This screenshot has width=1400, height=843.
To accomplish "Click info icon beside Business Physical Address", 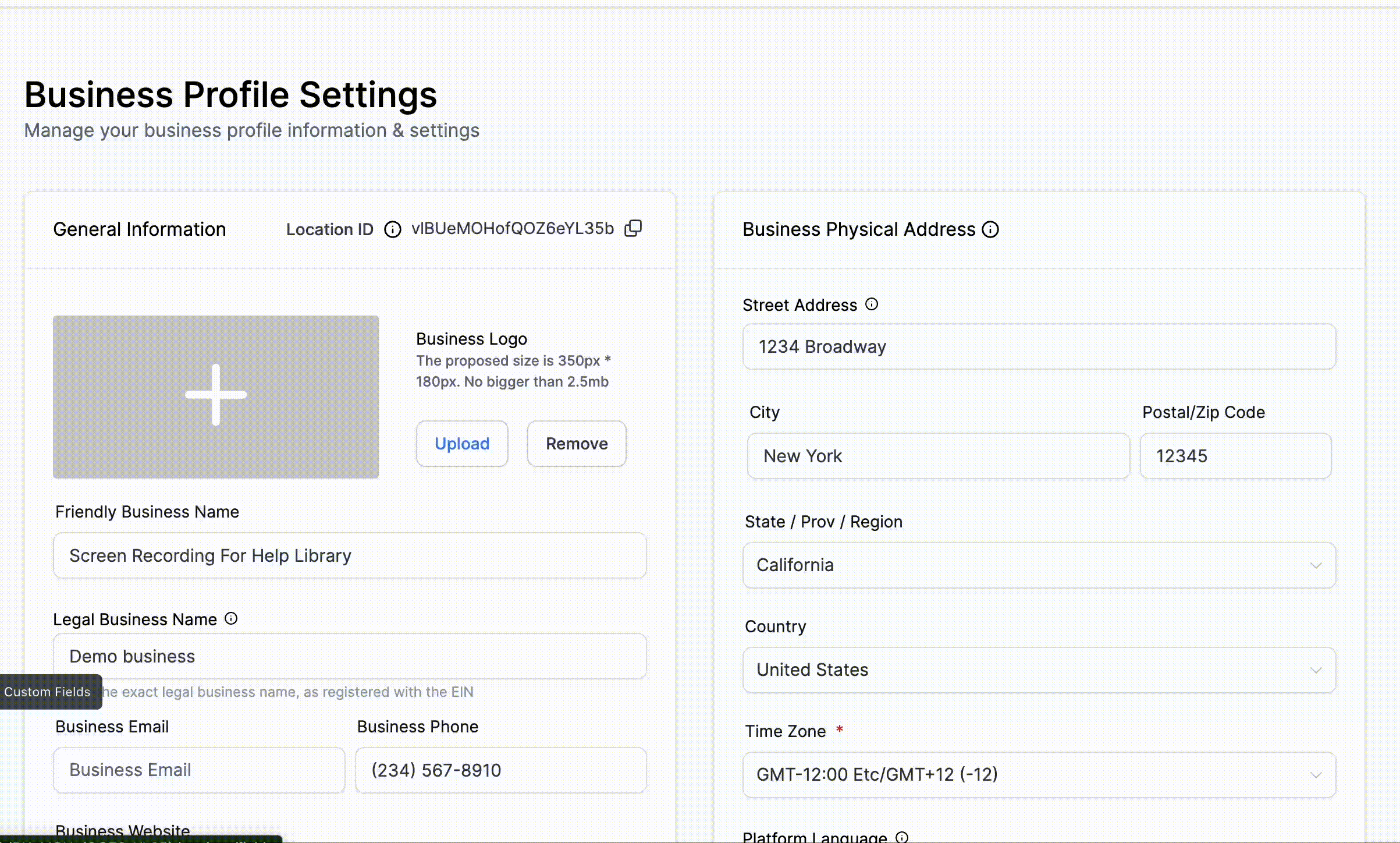I will pyautogui.click(x=990, y=229).
